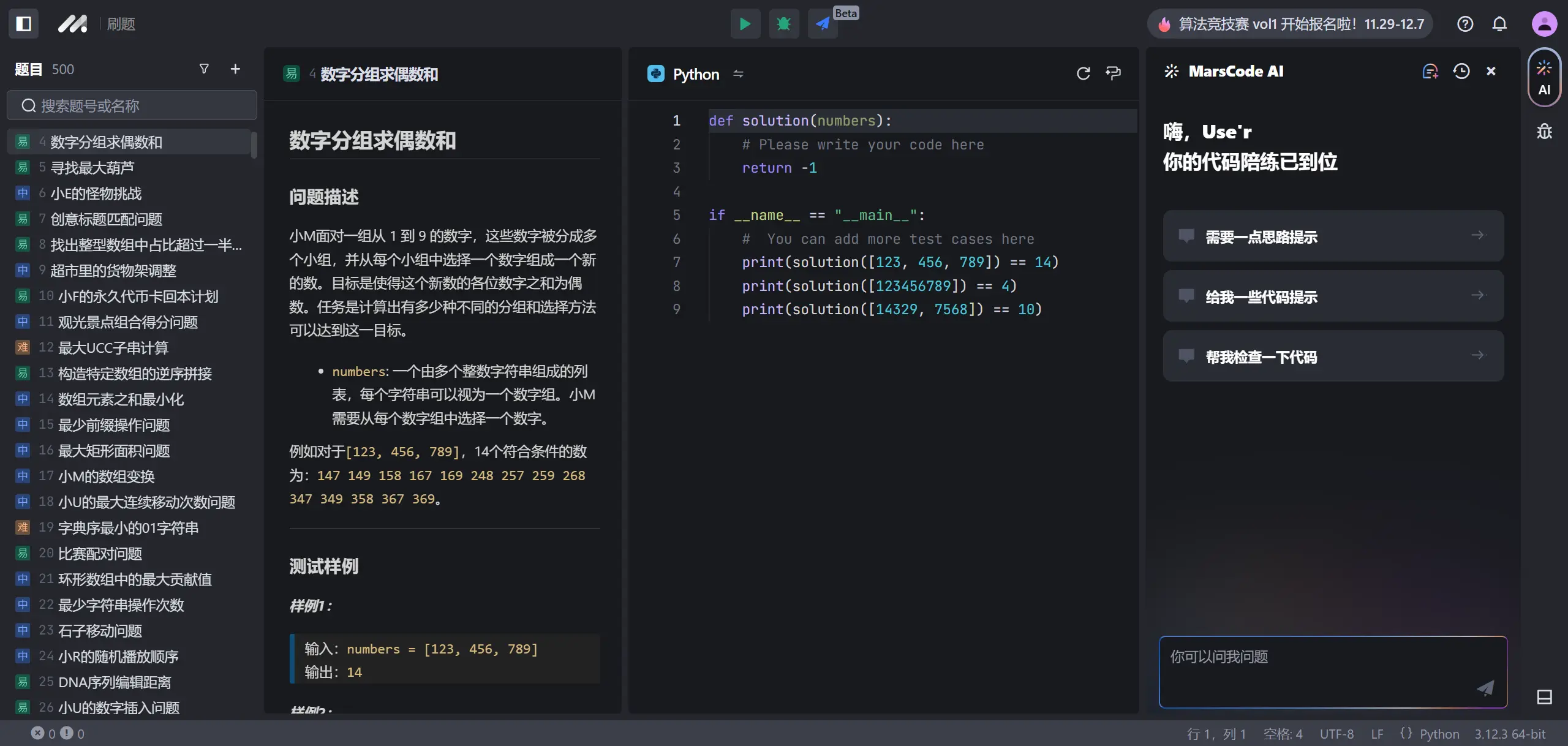Run the code with the play button

click(745, 24)
